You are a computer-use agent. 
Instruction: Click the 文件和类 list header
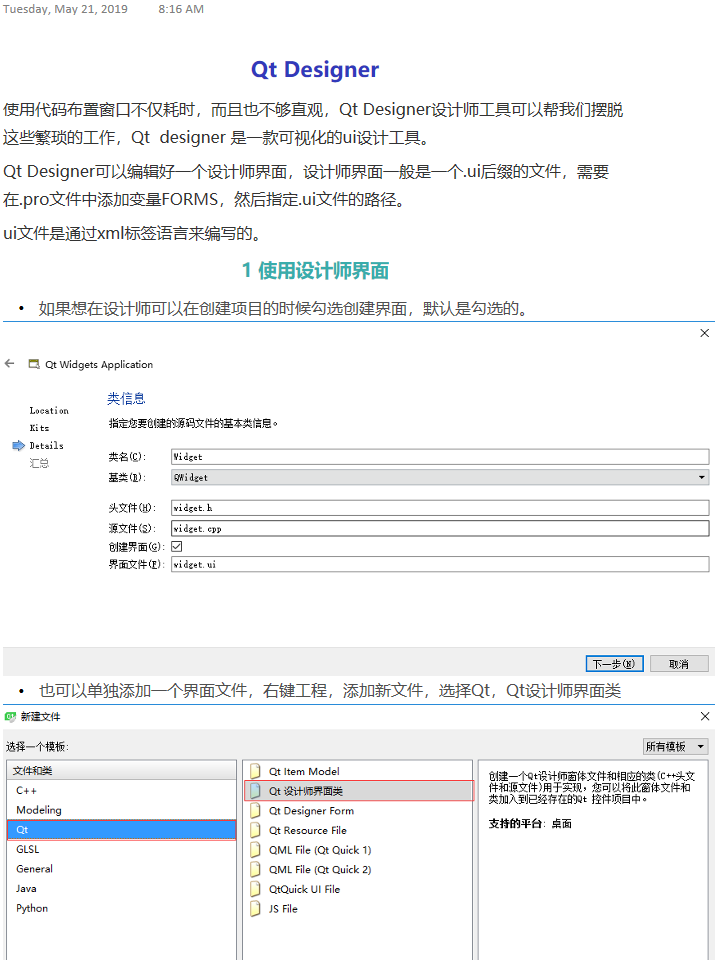click(x=121, y=770)
